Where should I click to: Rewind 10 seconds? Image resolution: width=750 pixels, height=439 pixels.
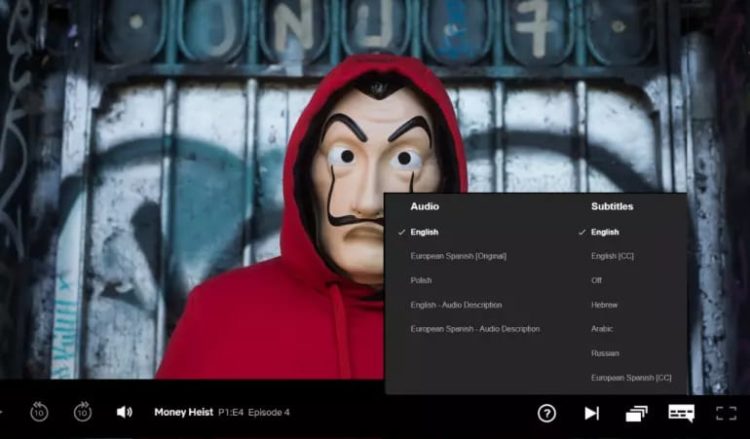pyautogui.click(x=39, y=412)
